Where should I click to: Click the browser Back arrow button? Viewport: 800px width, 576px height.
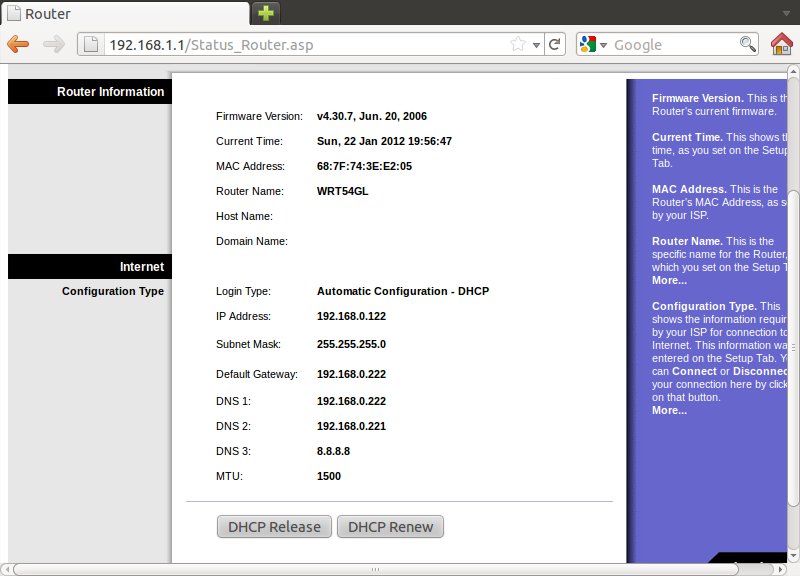[19, 44]
